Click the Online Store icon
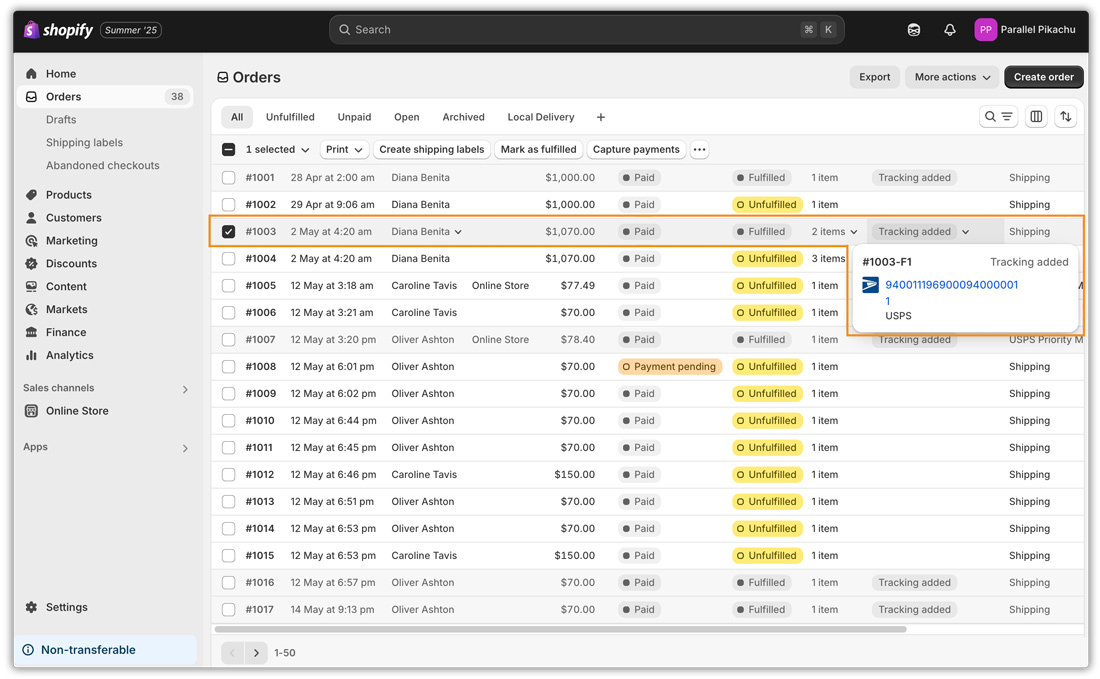Image resolution: width=1100 pixels, height=679 pixels. [31, 411]
